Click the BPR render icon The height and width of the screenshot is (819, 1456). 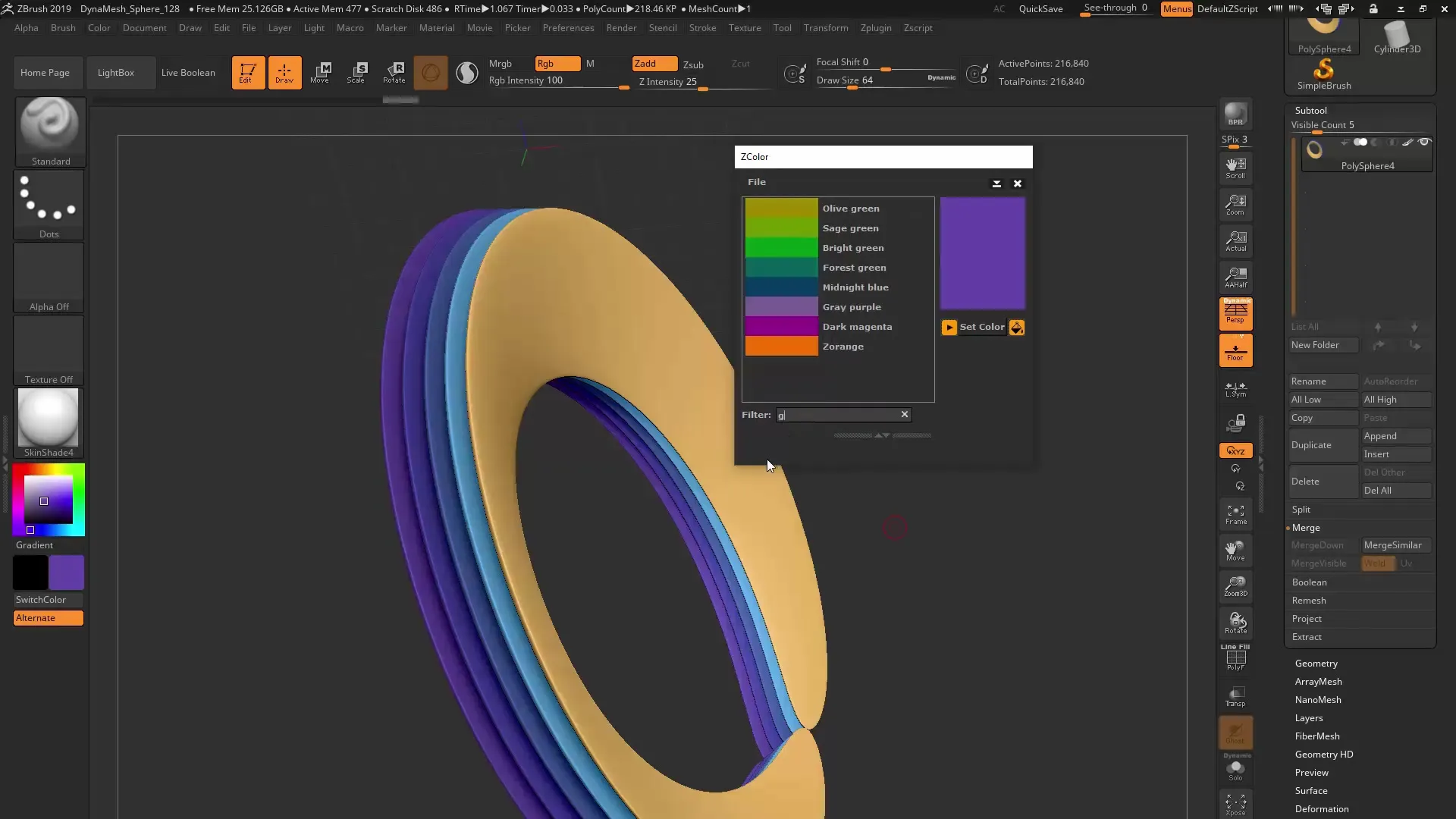[1235, 114]
